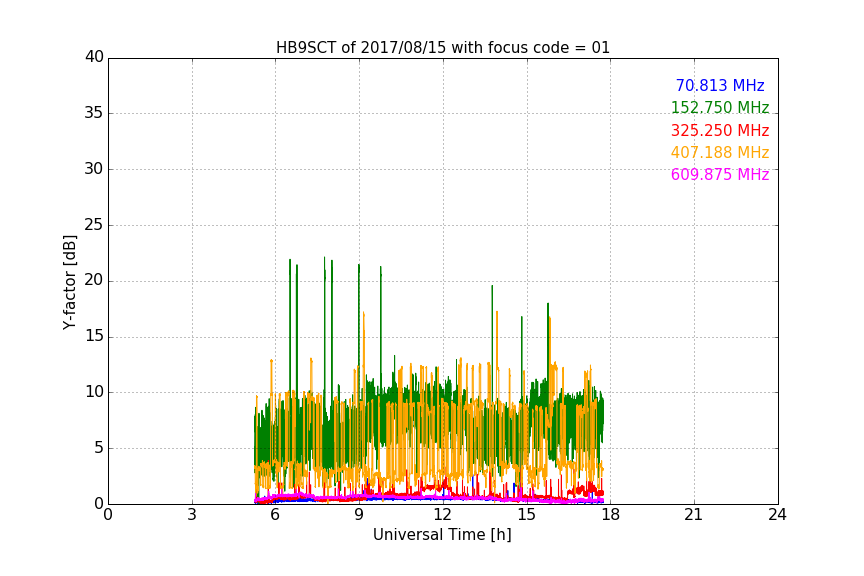Viewport: 864px width, 576px height.
Task: Click y-axis tick label 35
Action: tap(94, 113)
